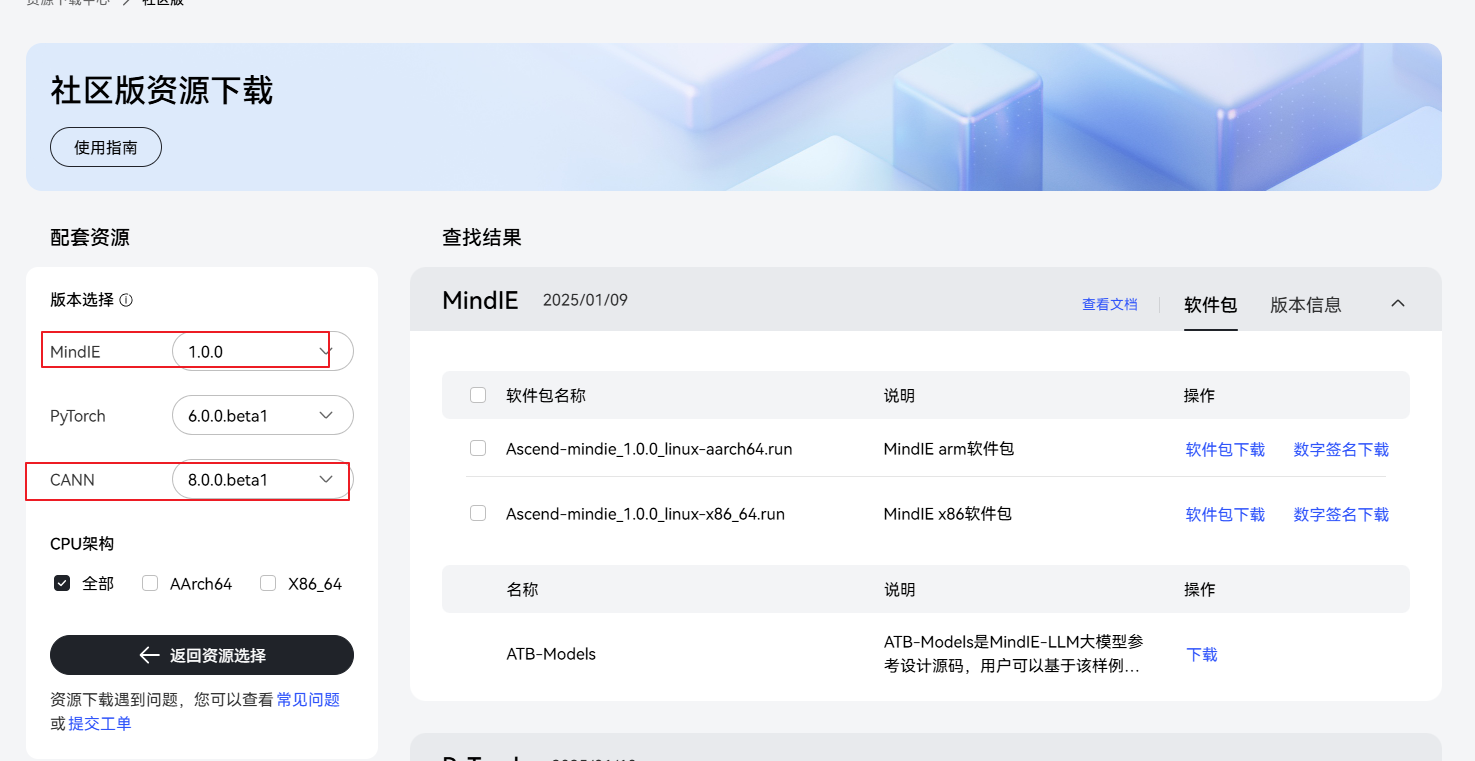Click the 社区版 breadcrumb text

[x=163, y=3]
